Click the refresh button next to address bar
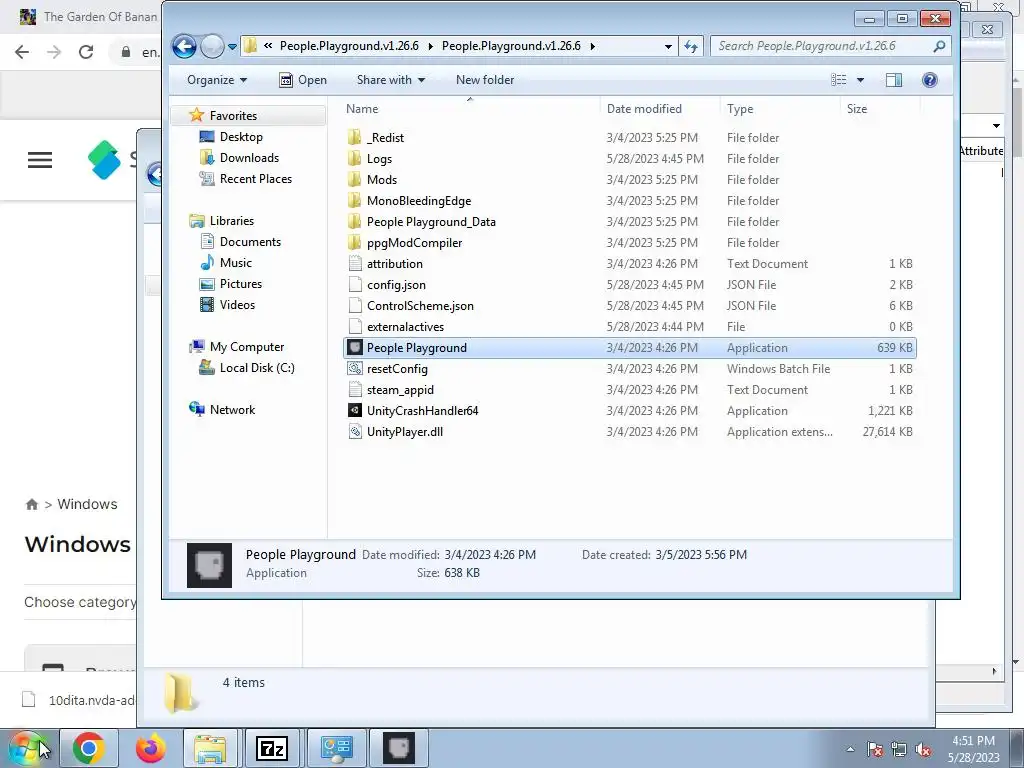 691,46
